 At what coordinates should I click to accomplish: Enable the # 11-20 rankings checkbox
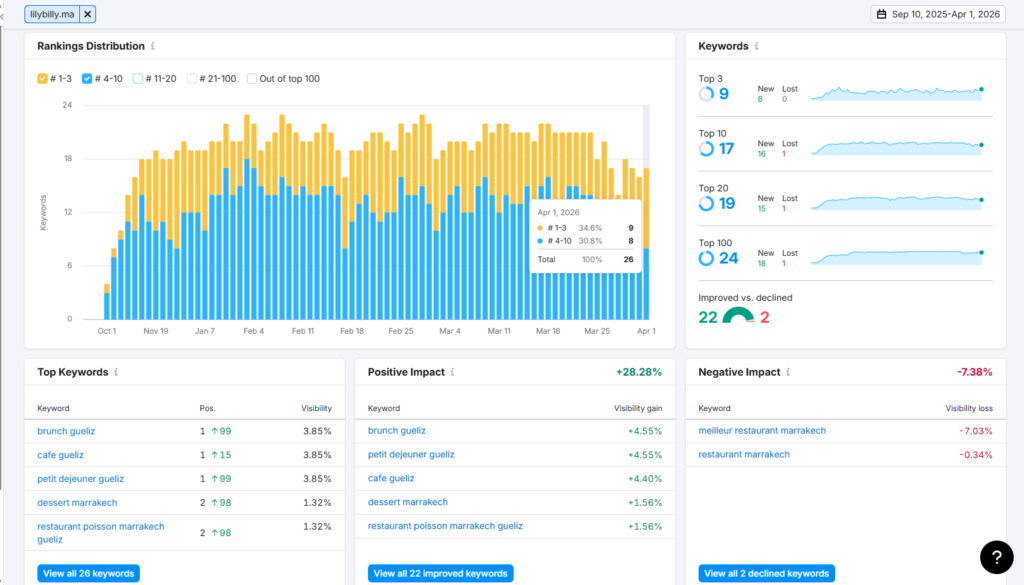coord(138,78)
